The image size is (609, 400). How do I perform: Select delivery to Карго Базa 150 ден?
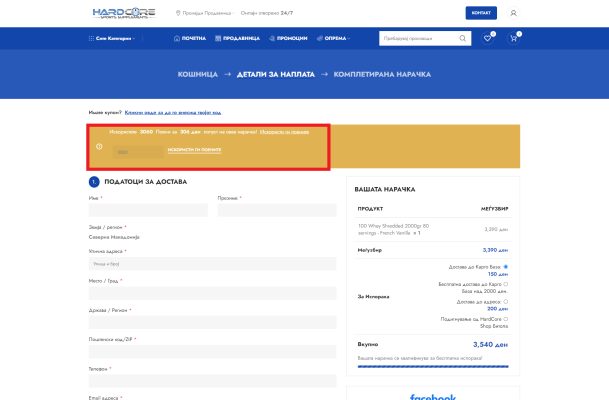pos(506,267)
